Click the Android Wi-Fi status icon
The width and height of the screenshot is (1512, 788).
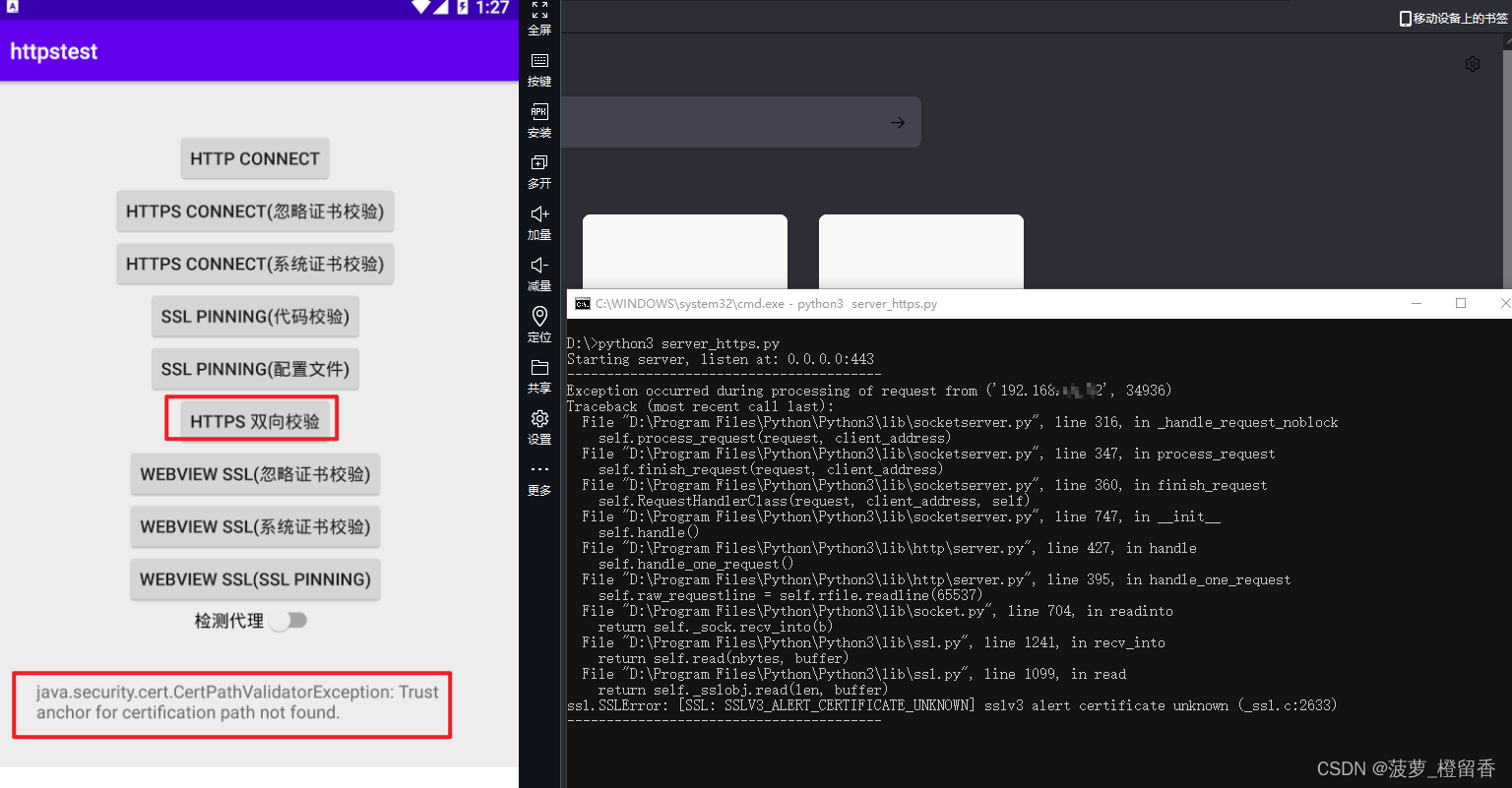point(420,7)
